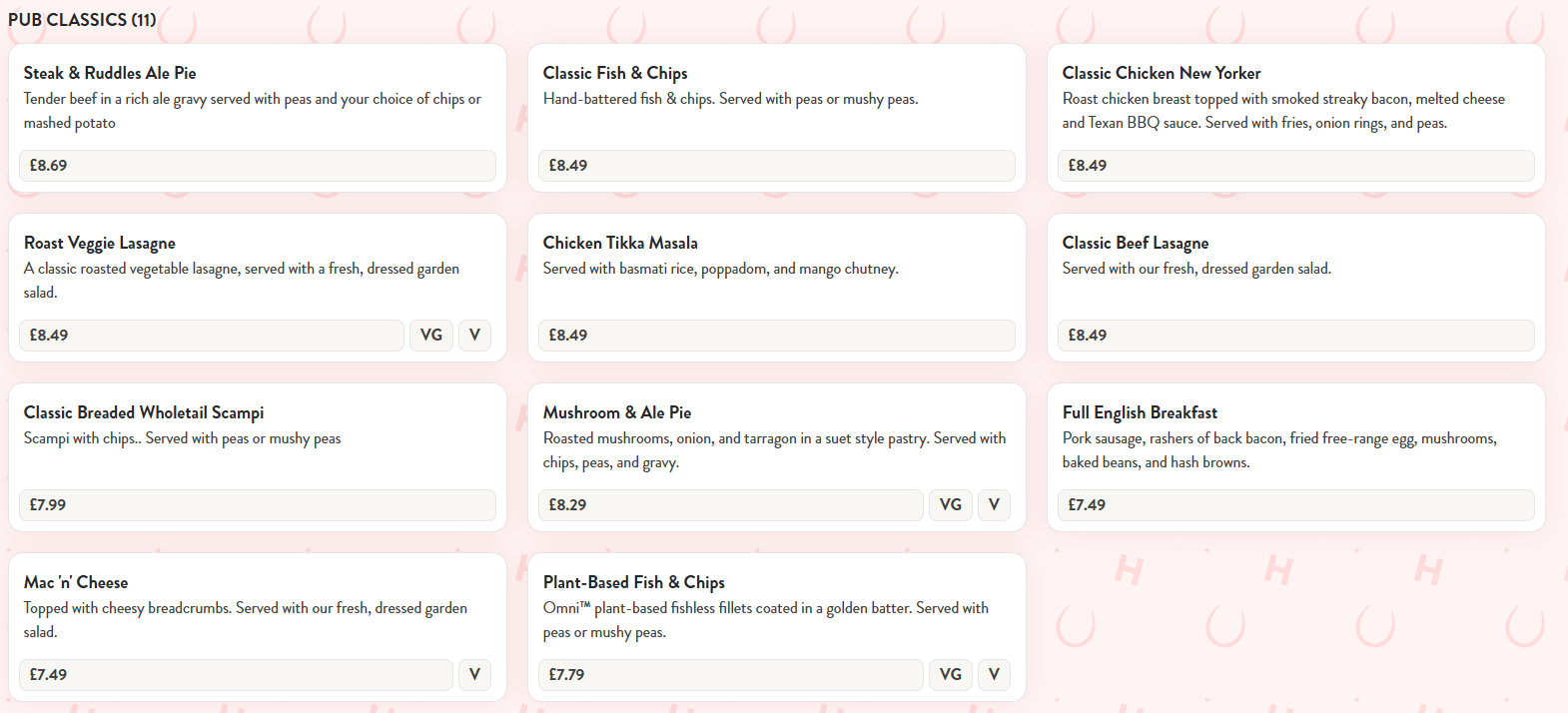The height and width of the screenshot is (713, 1568).
Task: Open the Classic Breaded Wholetail Scampi title
Action: click(144, 412)
